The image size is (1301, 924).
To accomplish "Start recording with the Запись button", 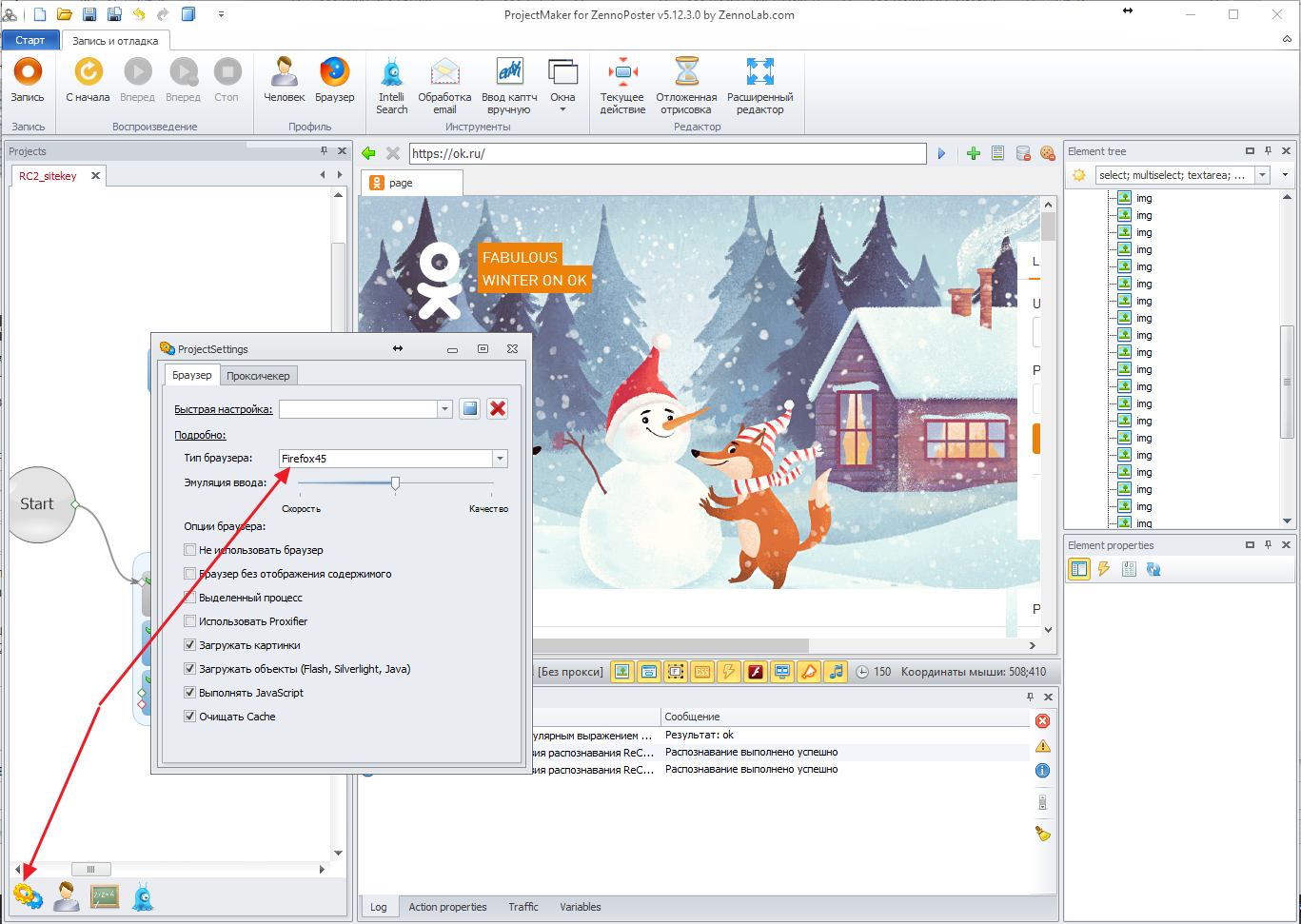I will pos(28,80).
